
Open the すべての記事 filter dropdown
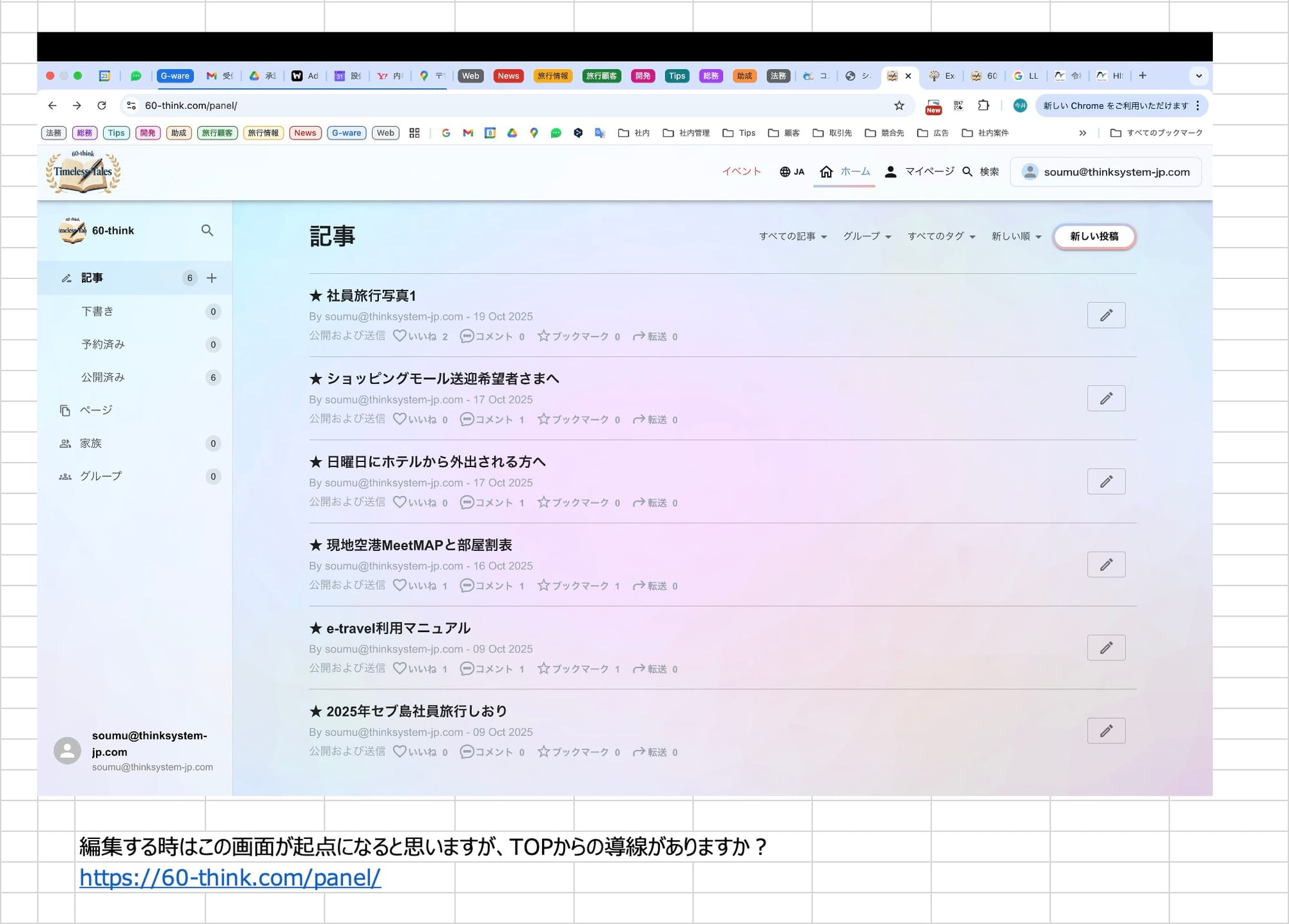tap(793, 236)
